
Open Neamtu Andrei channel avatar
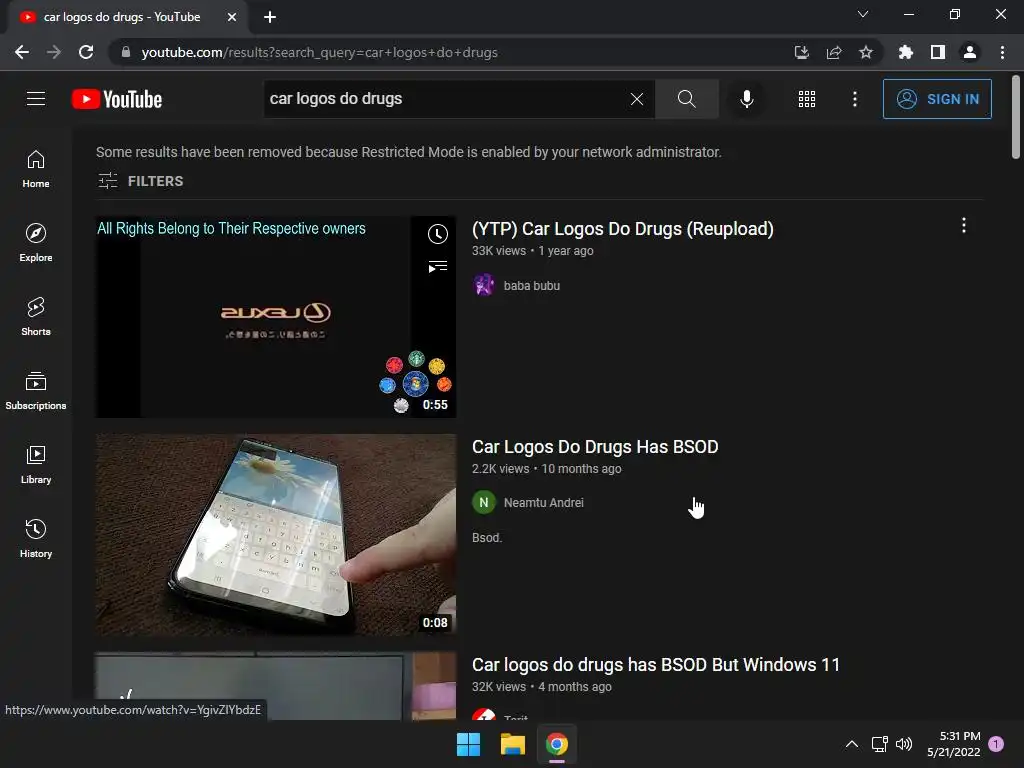483,502
